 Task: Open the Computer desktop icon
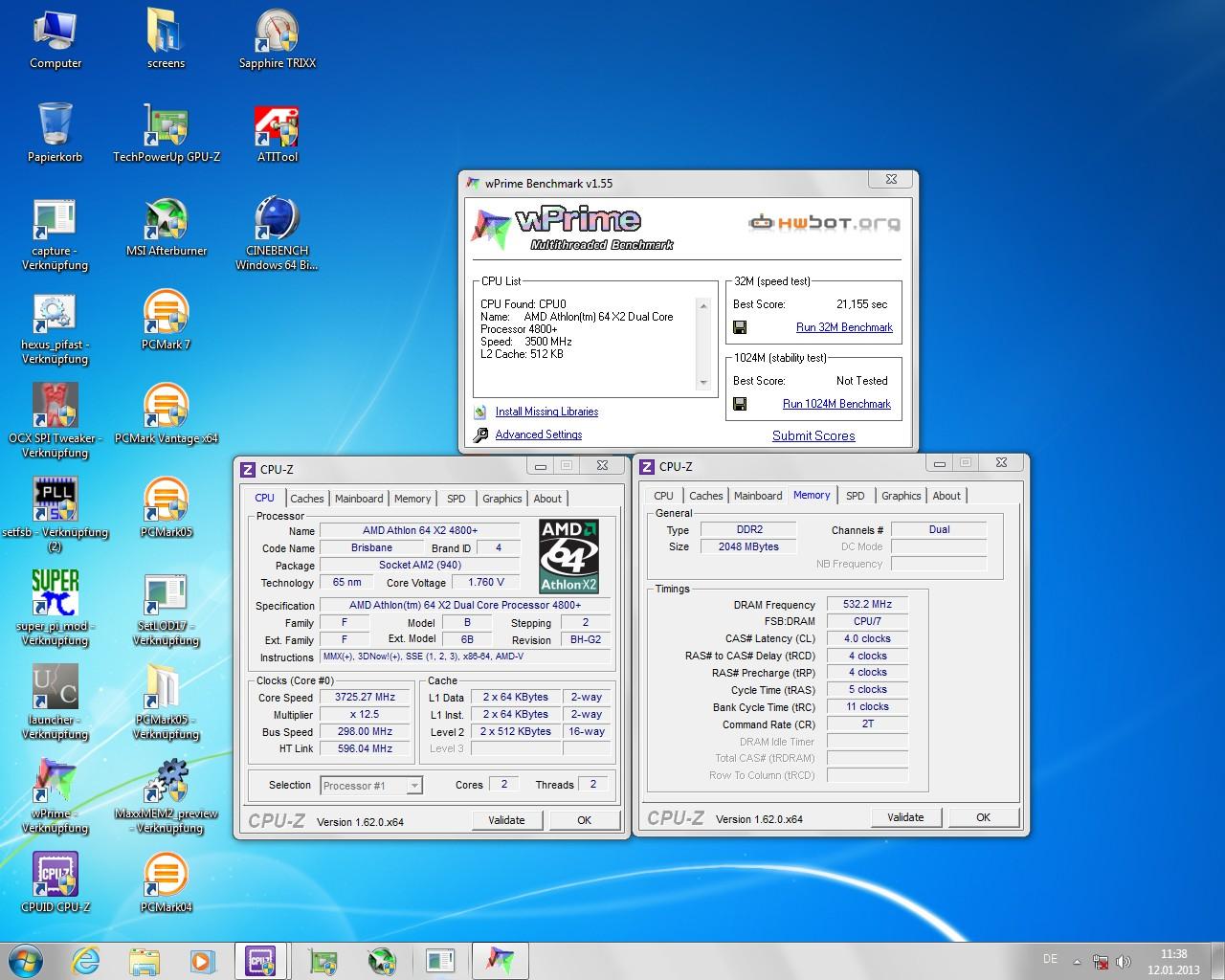[x=56, y=39]
